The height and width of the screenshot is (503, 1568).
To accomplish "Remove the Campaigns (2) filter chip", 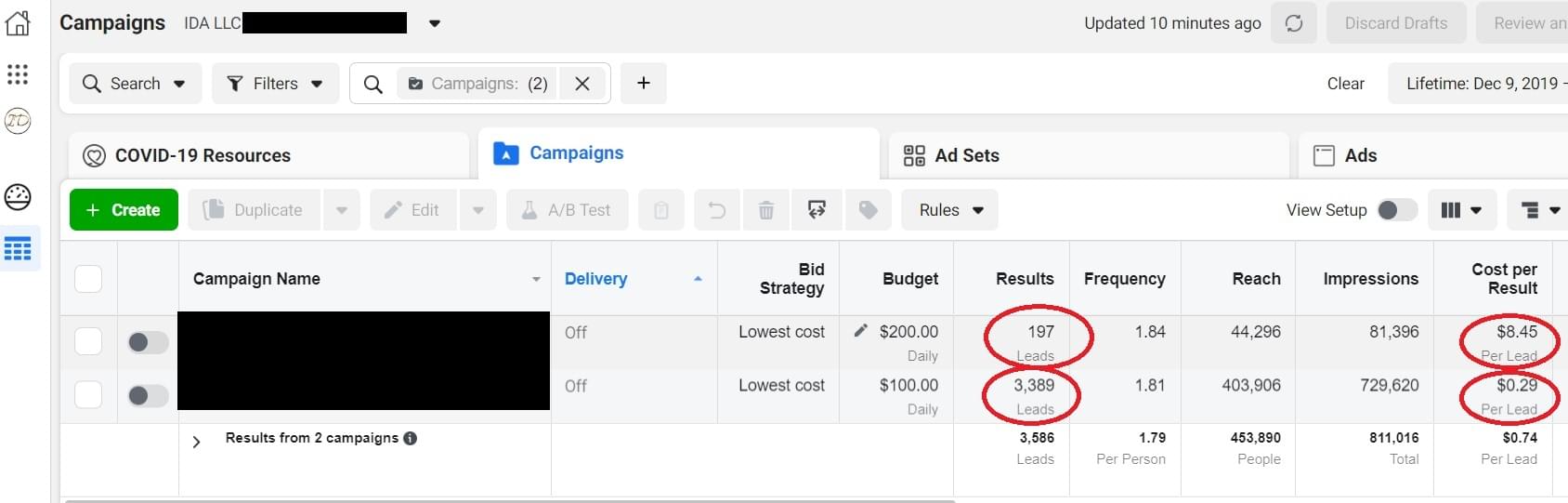I will pos(582,84).
